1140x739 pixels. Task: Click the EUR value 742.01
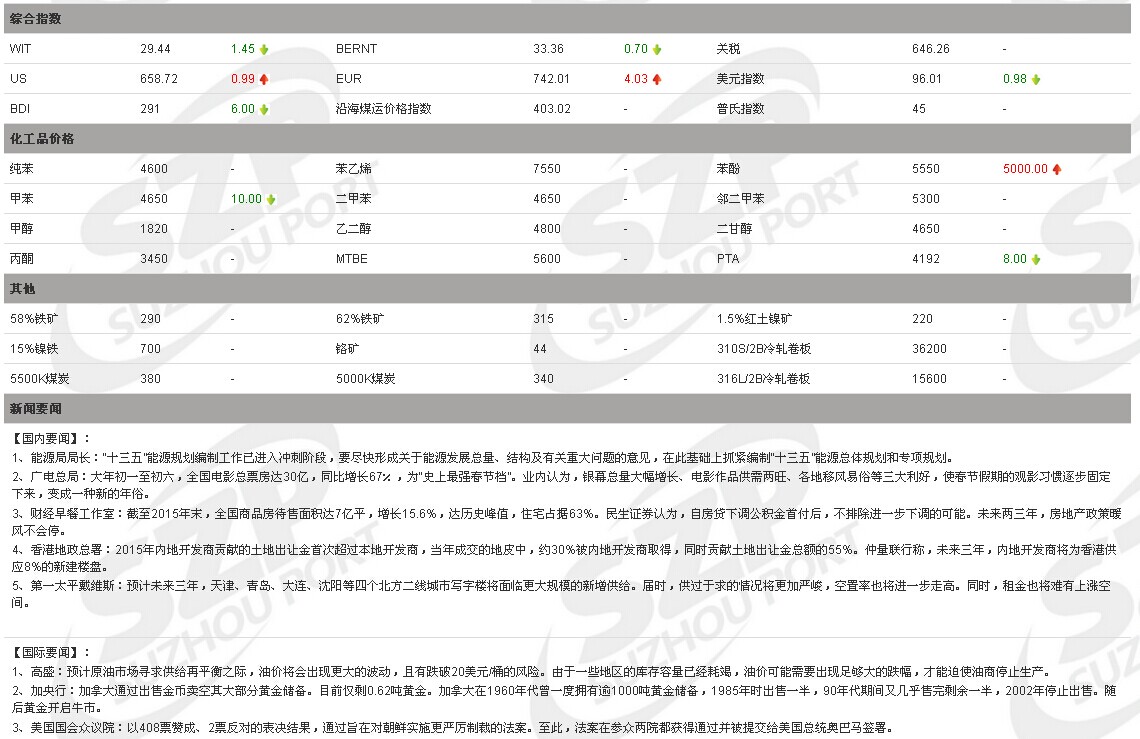pyautogui.click(x=551, y=79)
